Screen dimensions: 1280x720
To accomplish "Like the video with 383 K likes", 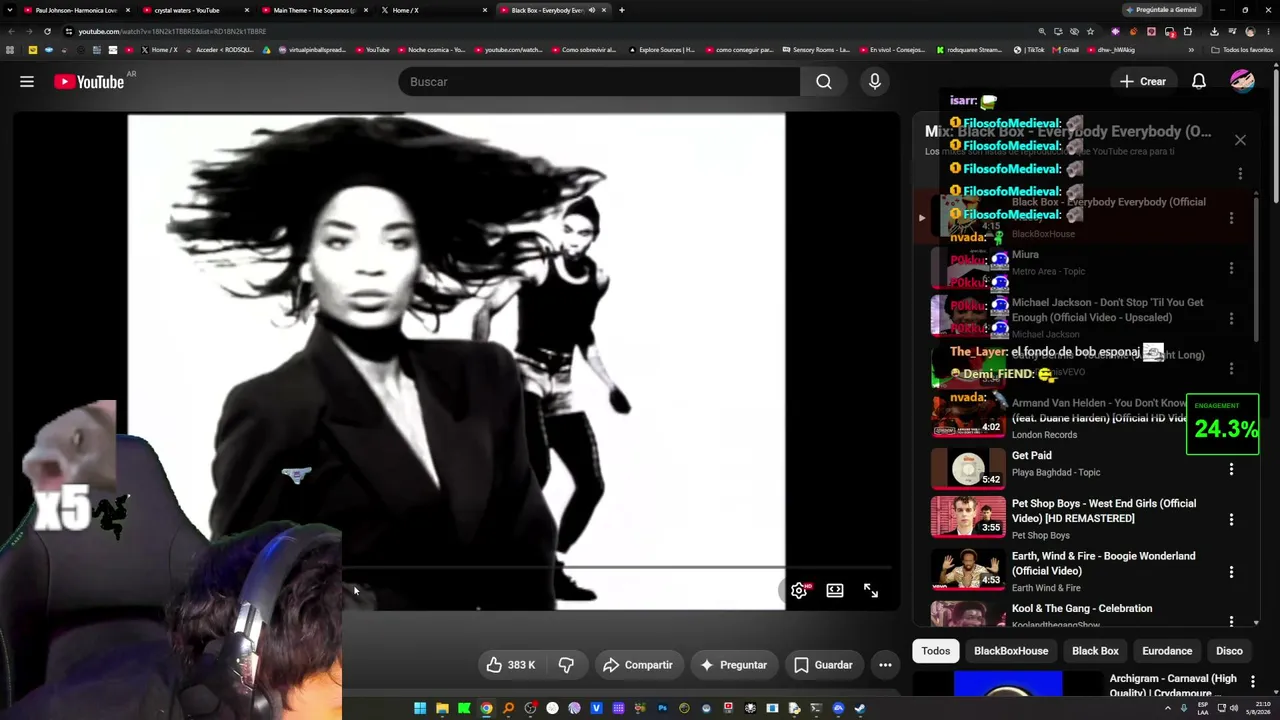I will point(511,665).
